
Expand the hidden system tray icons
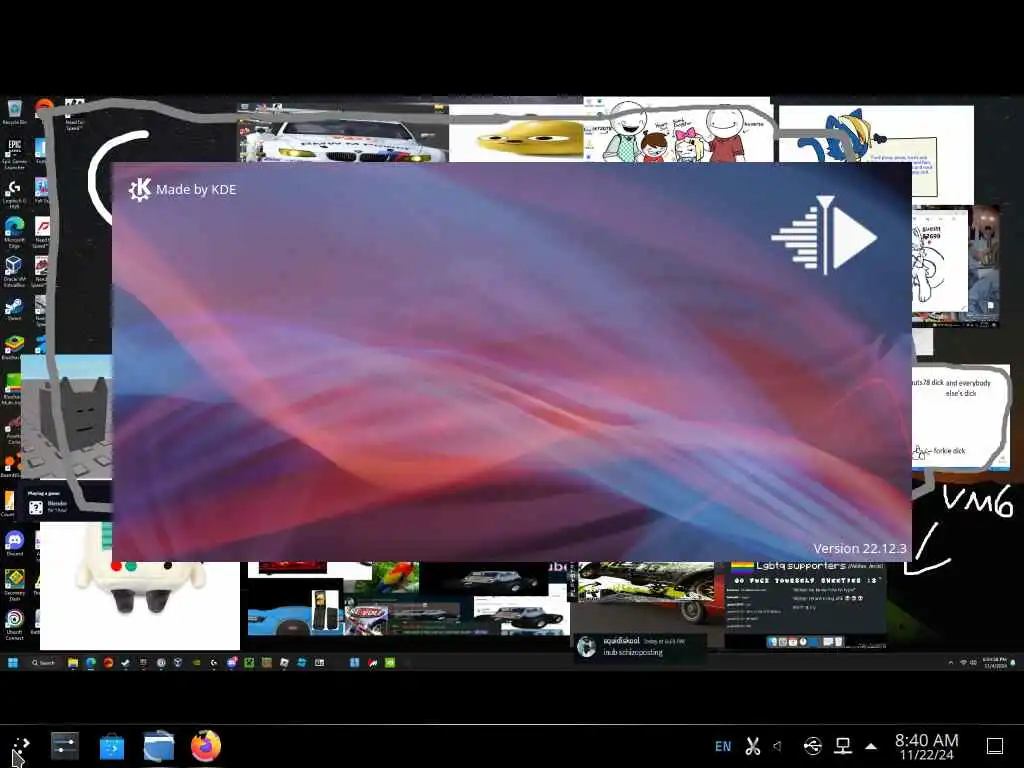click(871, 746)
